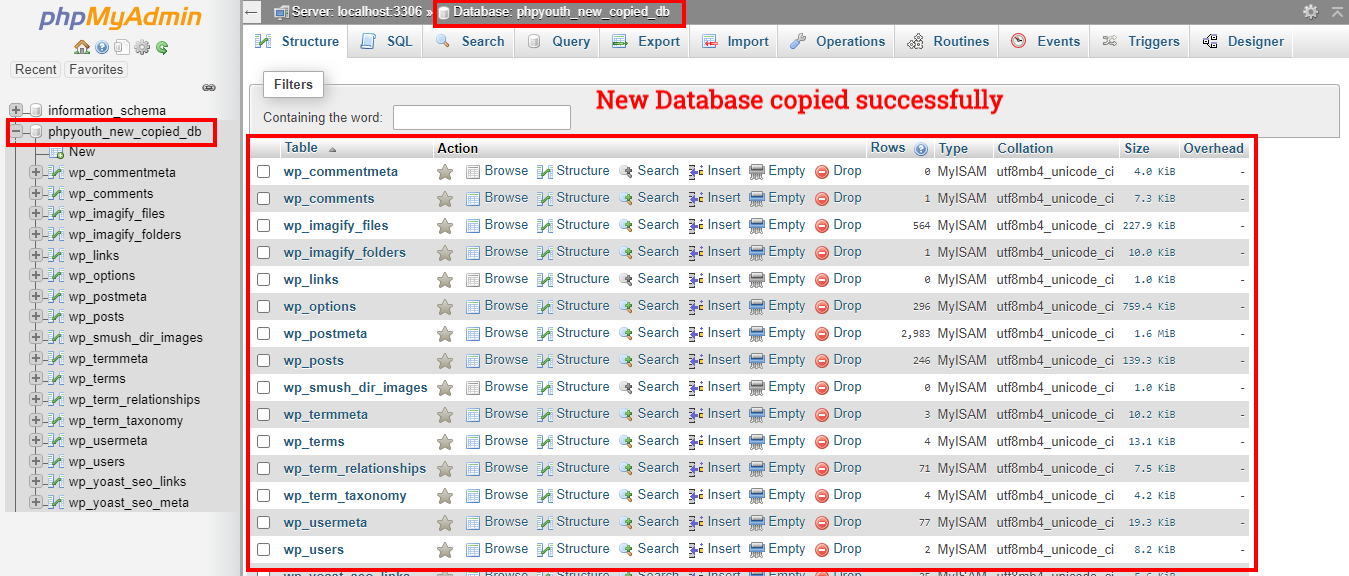Click the 2,983 rows value of wp_postmeta
The image size is (1349, 576).
915,334
